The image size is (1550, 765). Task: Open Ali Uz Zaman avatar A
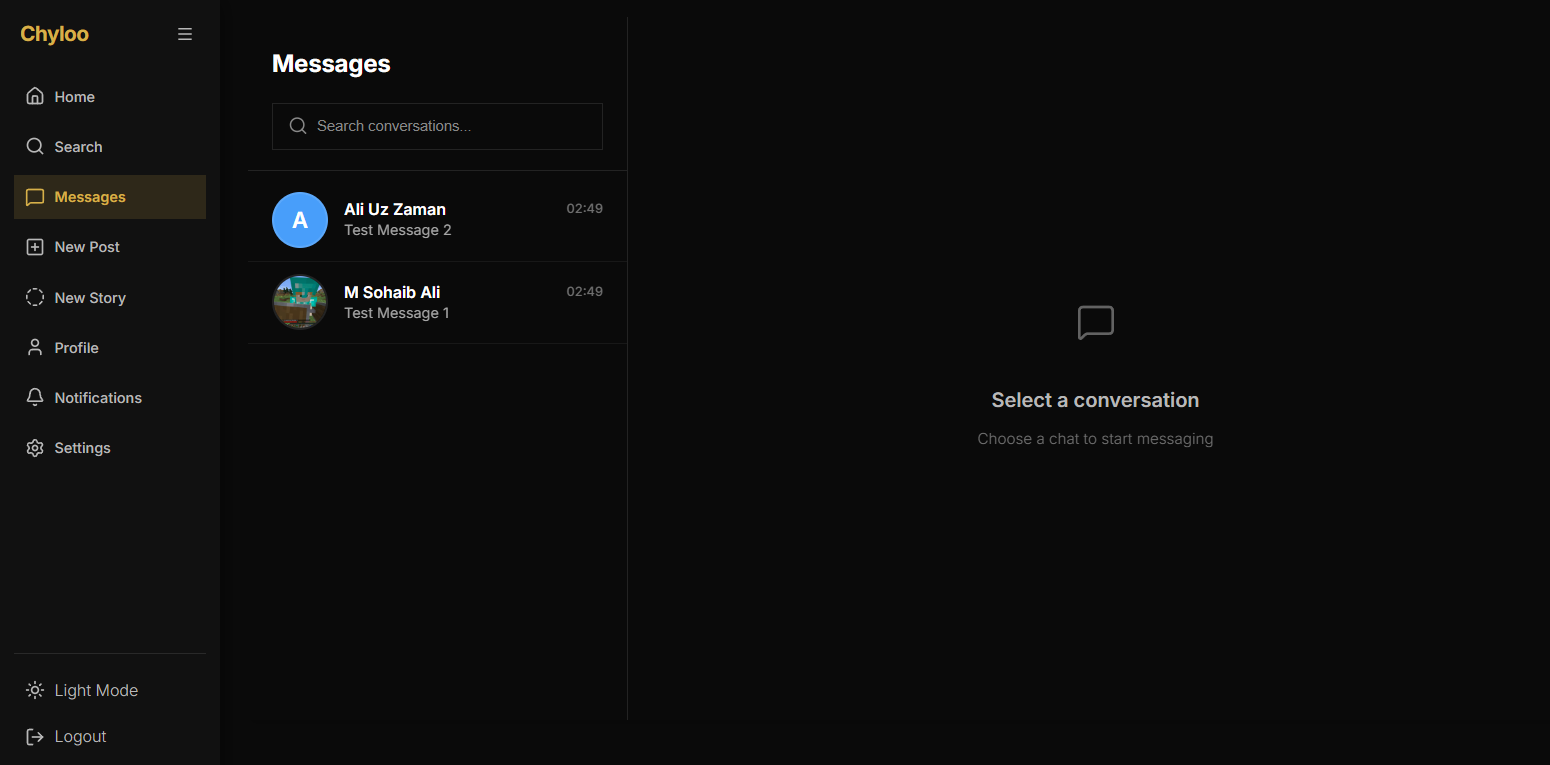click(300, 220)
